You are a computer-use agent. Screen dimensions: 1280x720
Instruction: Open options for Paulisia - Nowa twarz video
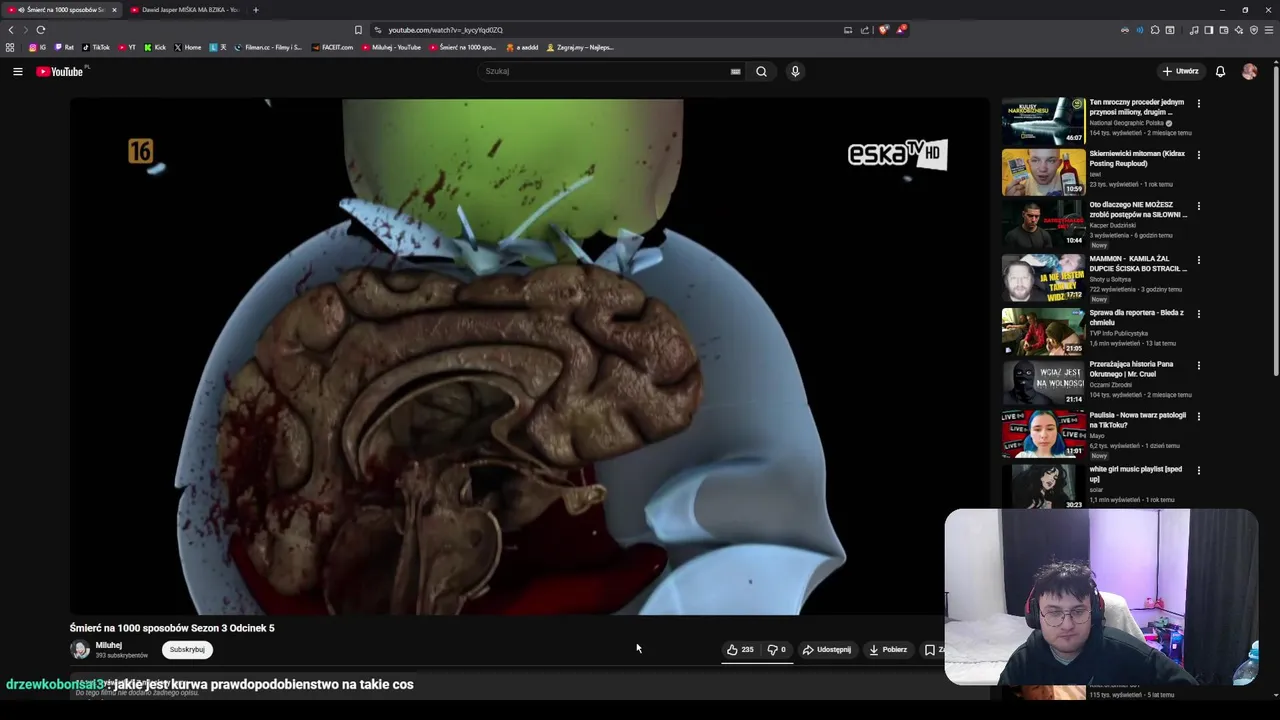(1199, 416)
